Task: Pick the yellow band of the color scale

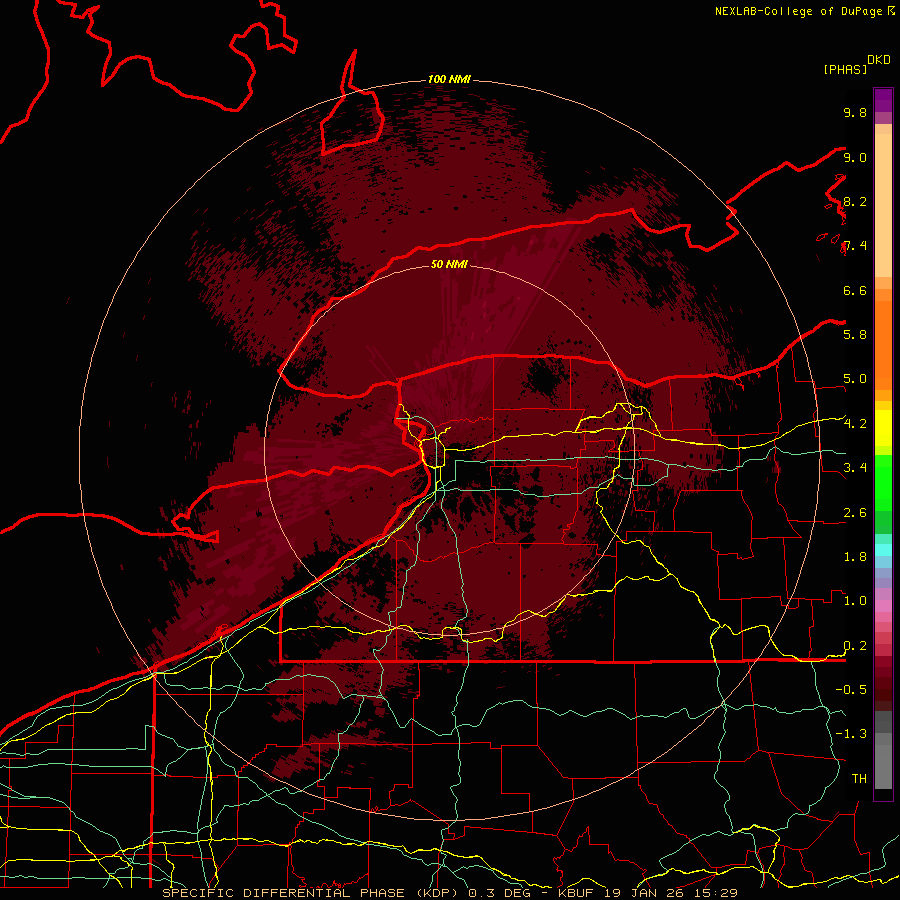Action: 883,428
